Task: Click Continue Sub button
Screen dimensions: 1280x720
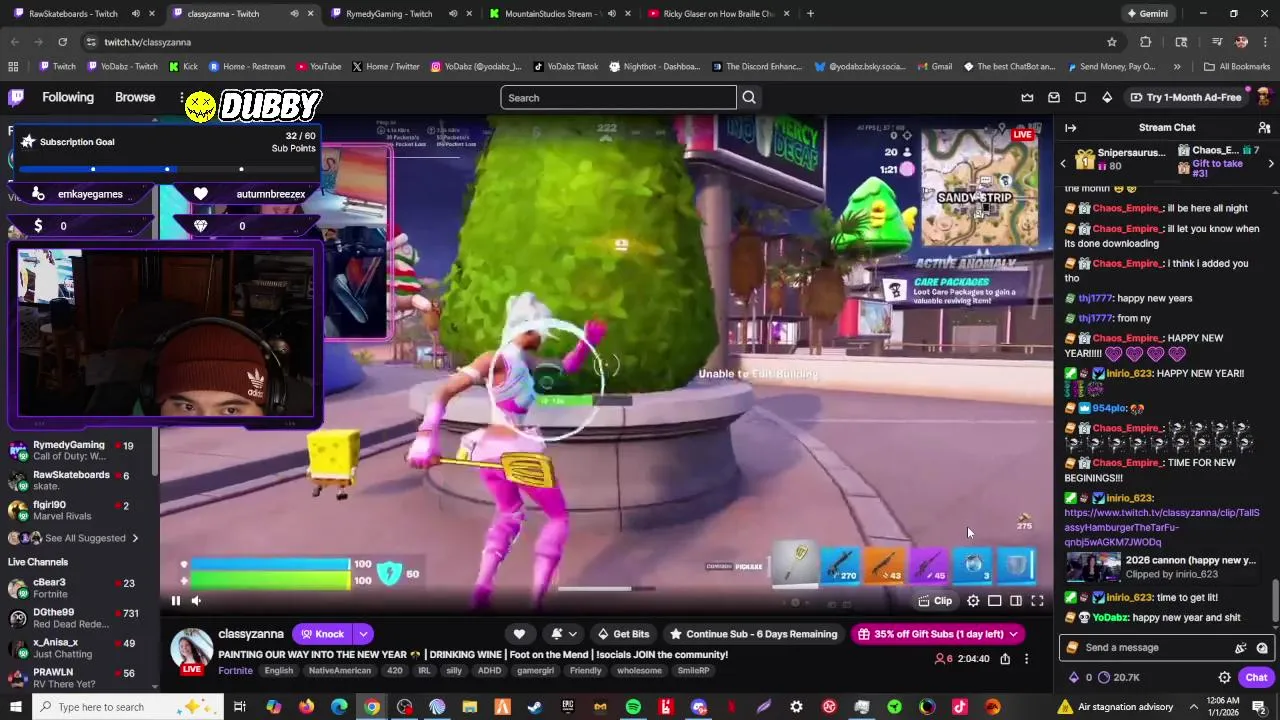Action: tap(754, 634)
